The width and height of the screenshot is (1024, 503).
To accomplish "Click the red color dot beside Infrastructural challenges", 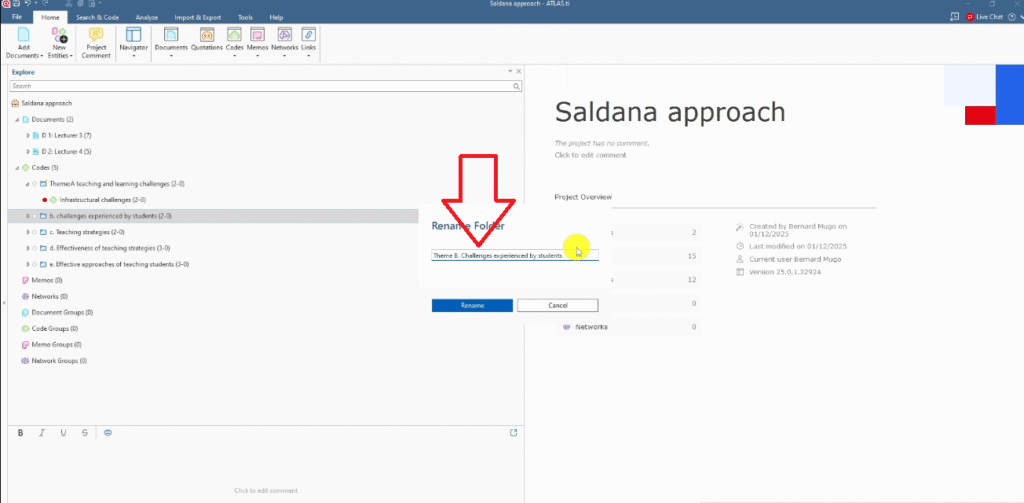I will pos(45,200).
